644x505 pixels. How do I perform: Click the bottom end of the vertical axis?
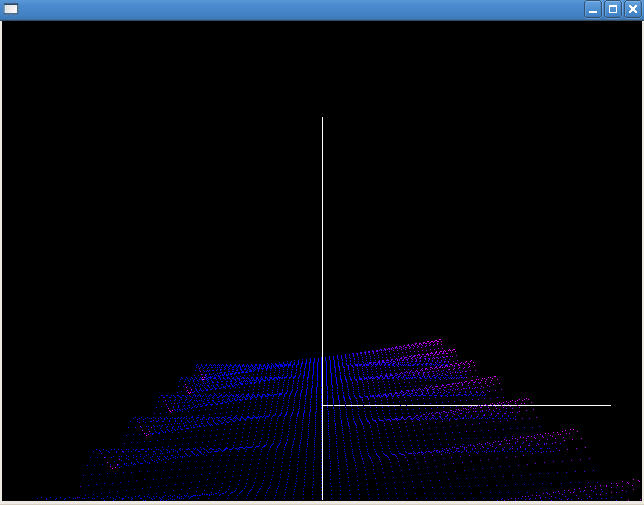pyautogui.click(x=322, y=498)
